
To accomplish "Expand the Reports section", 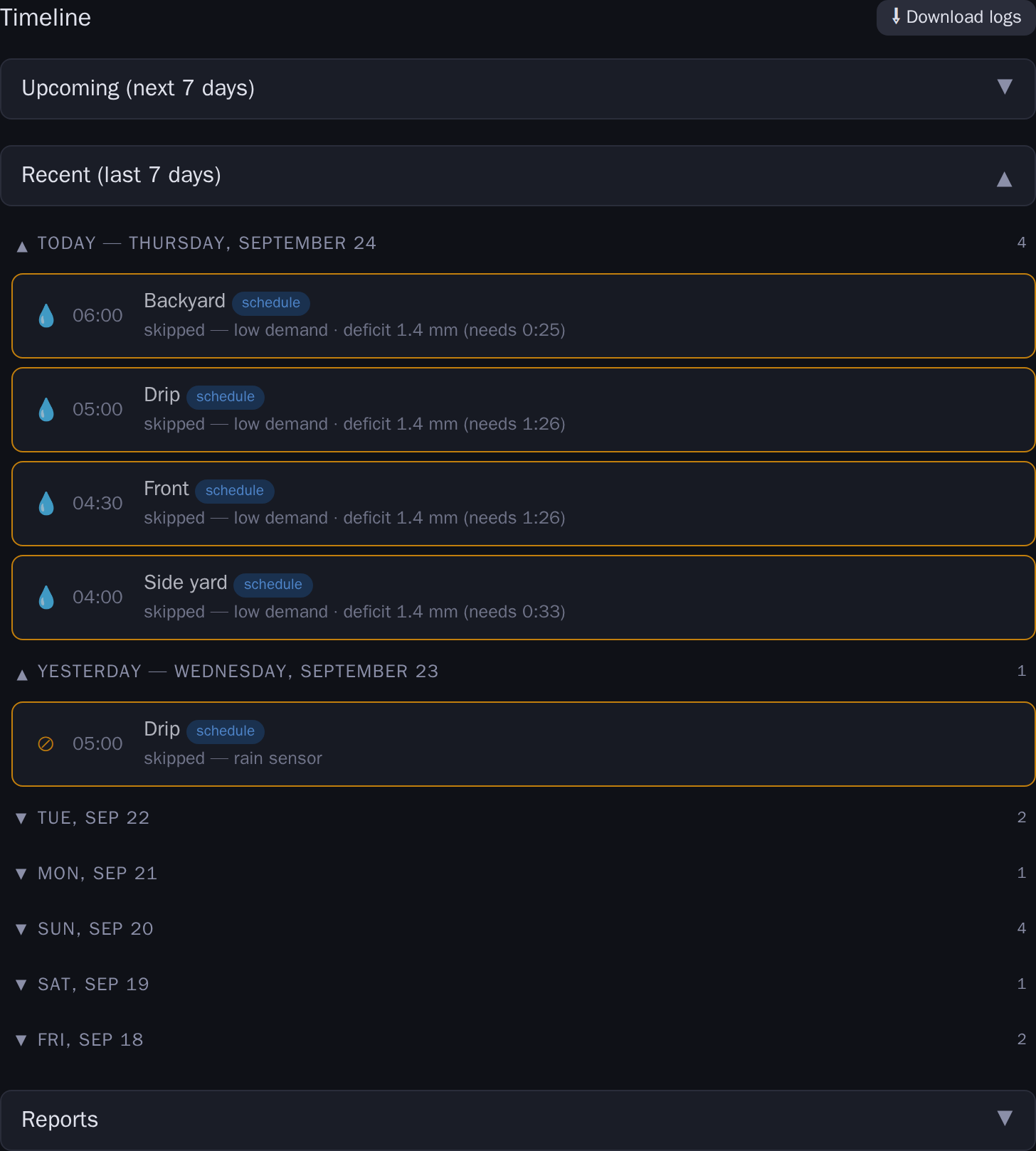I will point(518,1120).
